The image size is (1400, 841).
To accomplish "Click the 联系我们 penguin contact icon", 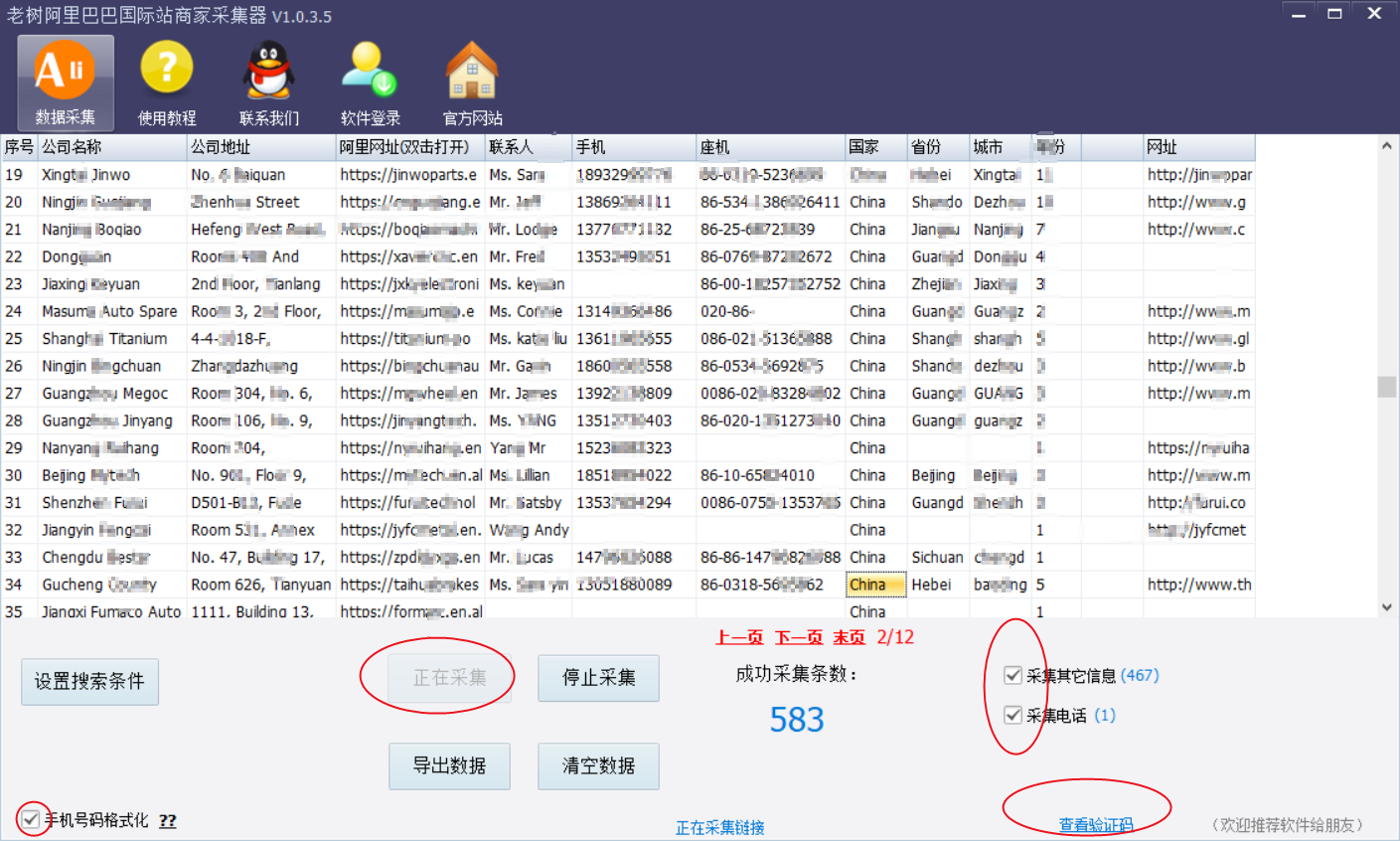I will point(269,84).
